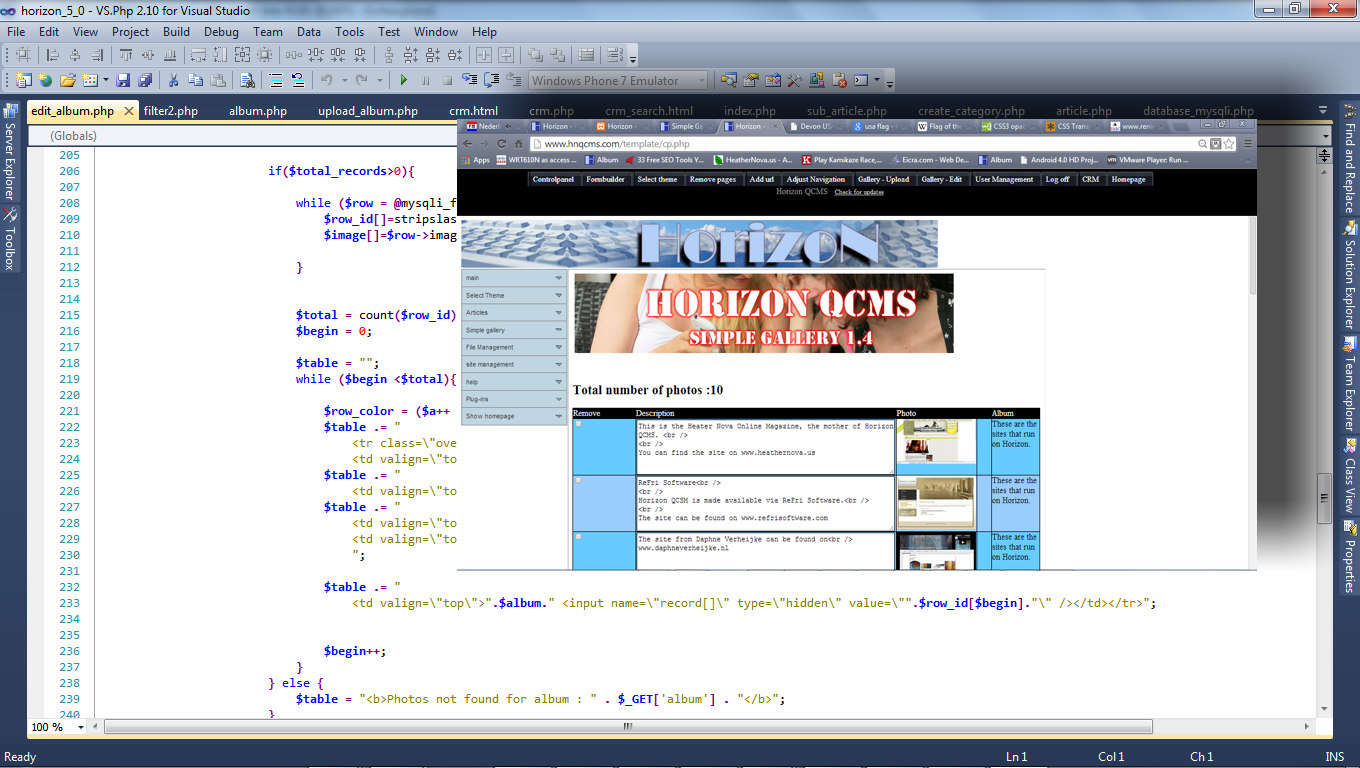This screenshot has height=768, width=1360.
Task: Open the Debug menu
Action: click(x=221, y=31)
